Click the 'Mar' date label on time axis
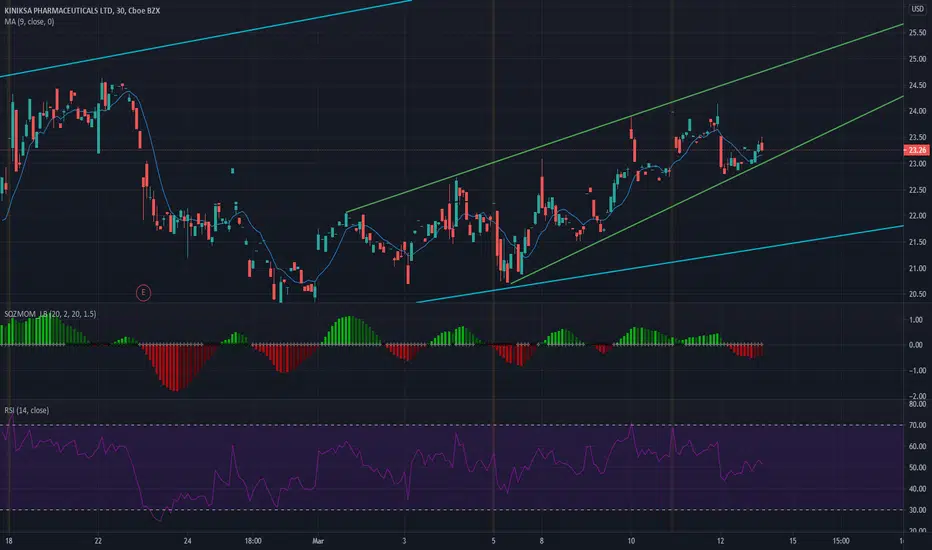The width and height of the screenshot is (932, 550). click(x=318, y=541)
